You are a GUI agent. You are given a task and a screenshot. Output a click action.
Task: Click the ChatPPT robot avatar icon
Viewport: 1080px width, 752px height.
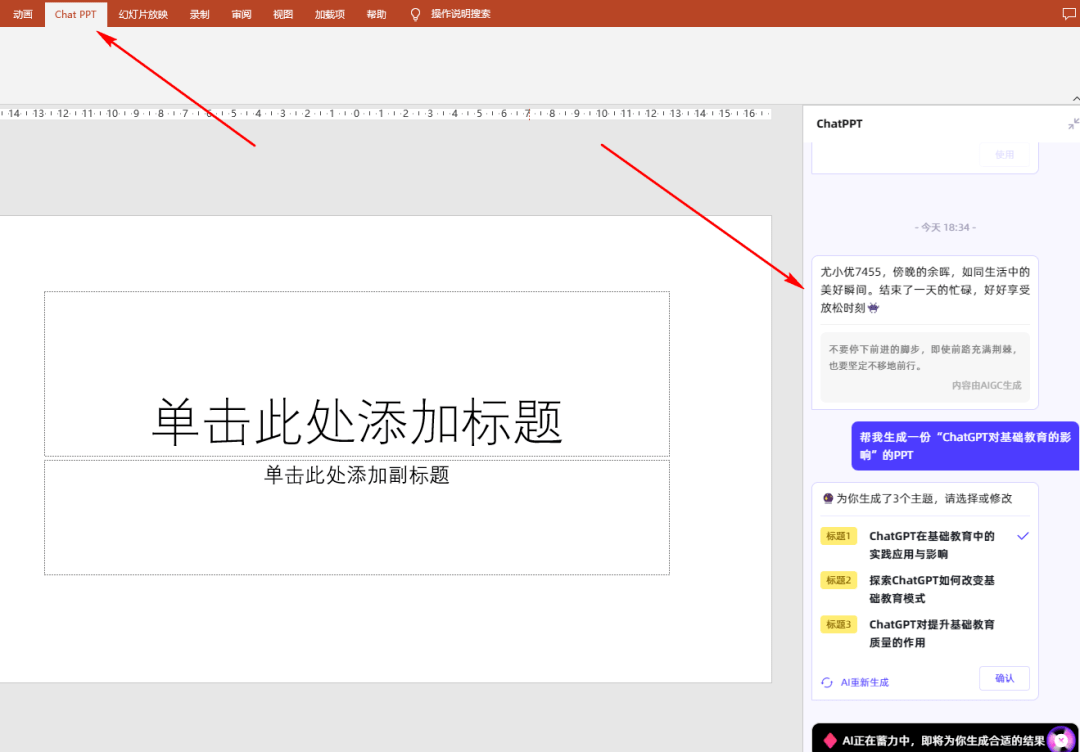point(1061,740)
